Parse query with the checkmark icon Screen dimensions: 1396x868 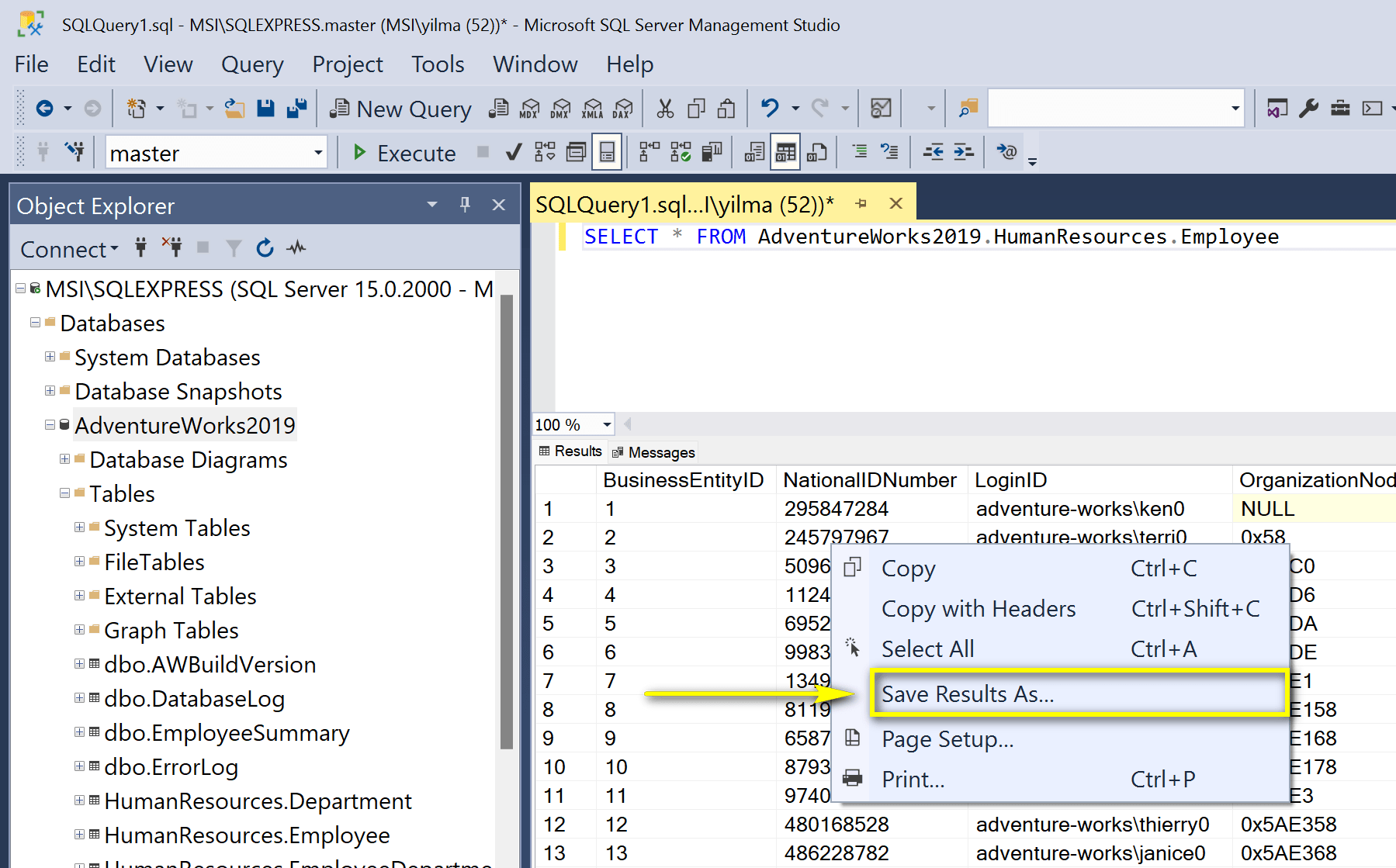513,152
